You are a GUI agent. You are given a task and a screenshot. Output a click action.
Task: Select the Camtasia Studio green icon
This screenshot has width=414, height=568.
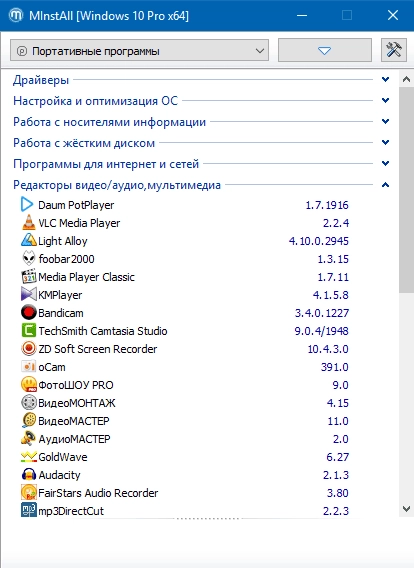[x=29, y=331]
